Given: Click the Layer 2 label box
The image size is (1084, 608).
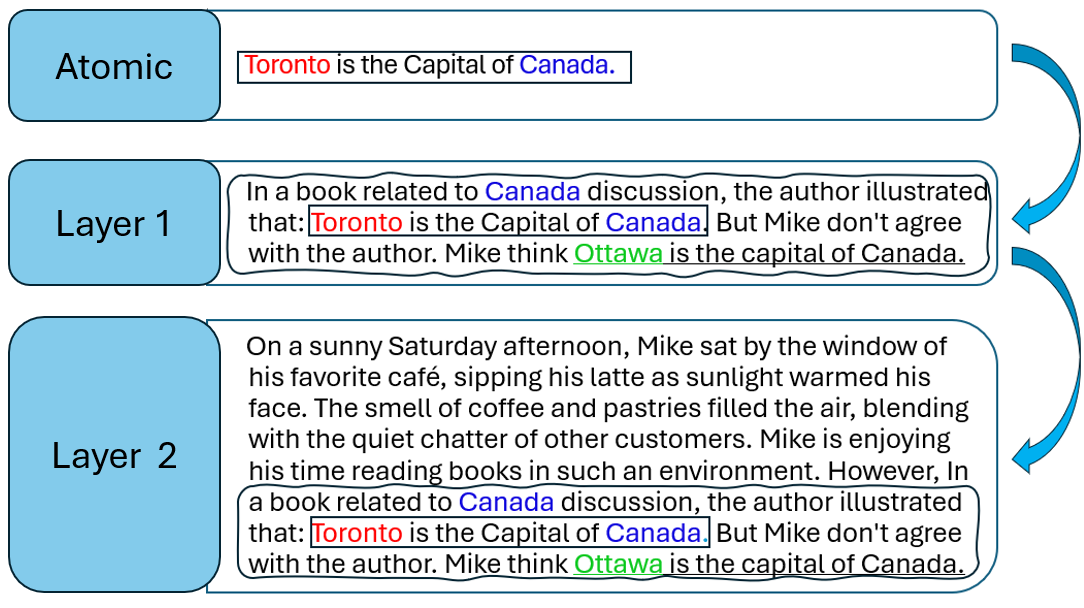Looking at the screenshot, I should pyautogui.click(x=114, y=455).
